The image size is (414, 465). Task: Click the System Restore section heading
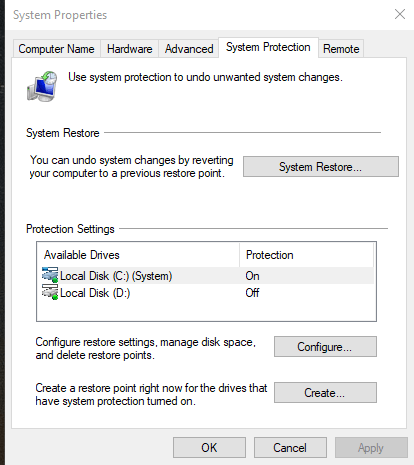pos(63,133)
